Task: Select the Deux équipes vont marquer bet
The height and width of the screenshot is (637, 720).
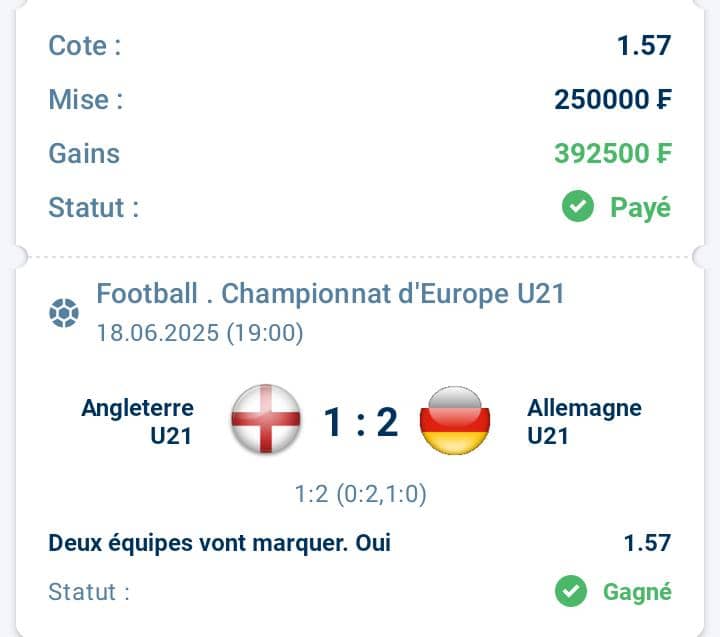Action: pyautogui.click(x=219, y=543)
